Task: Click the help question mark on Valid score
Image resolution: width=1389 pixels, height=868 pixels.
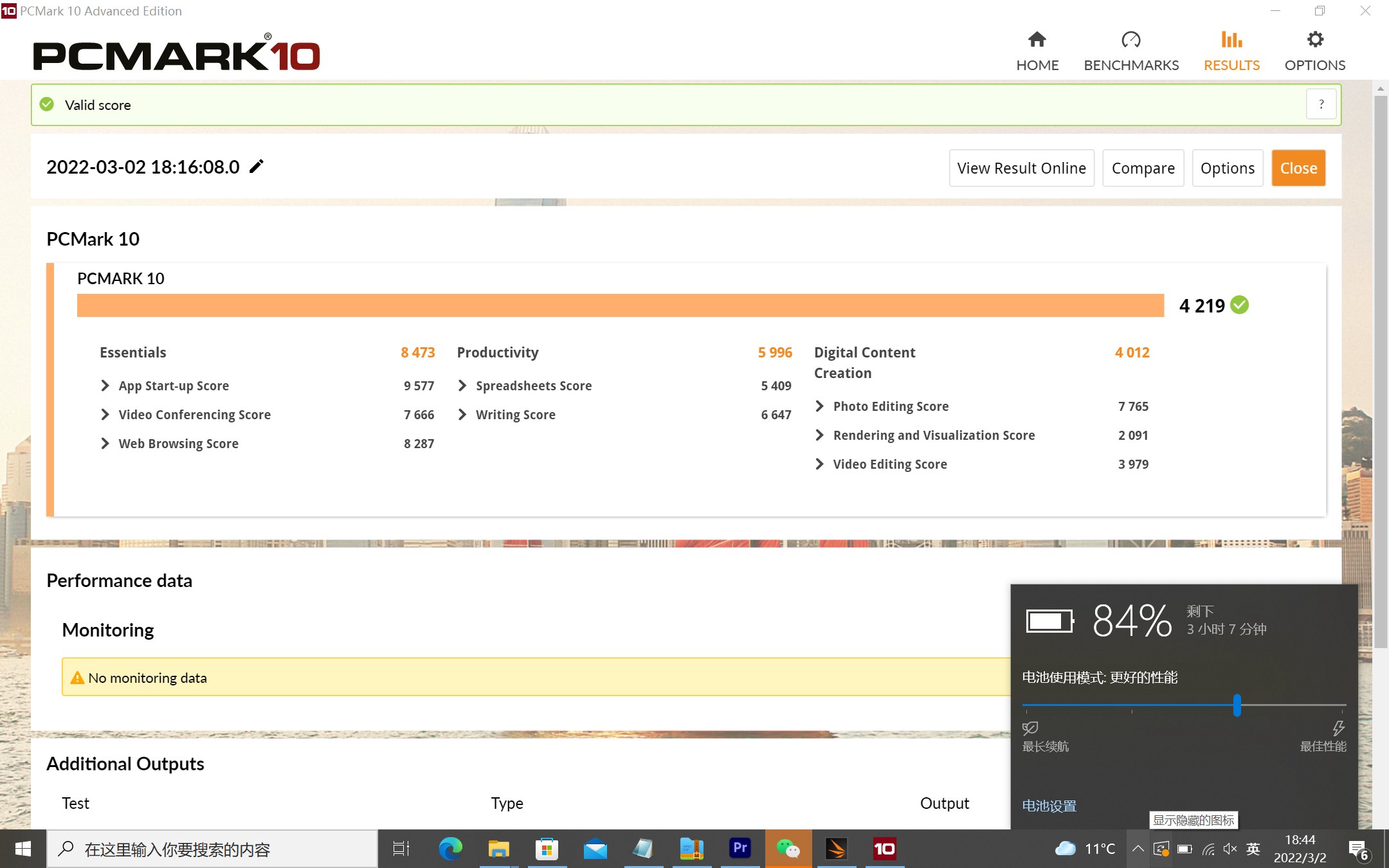Action: (1321, 104)
